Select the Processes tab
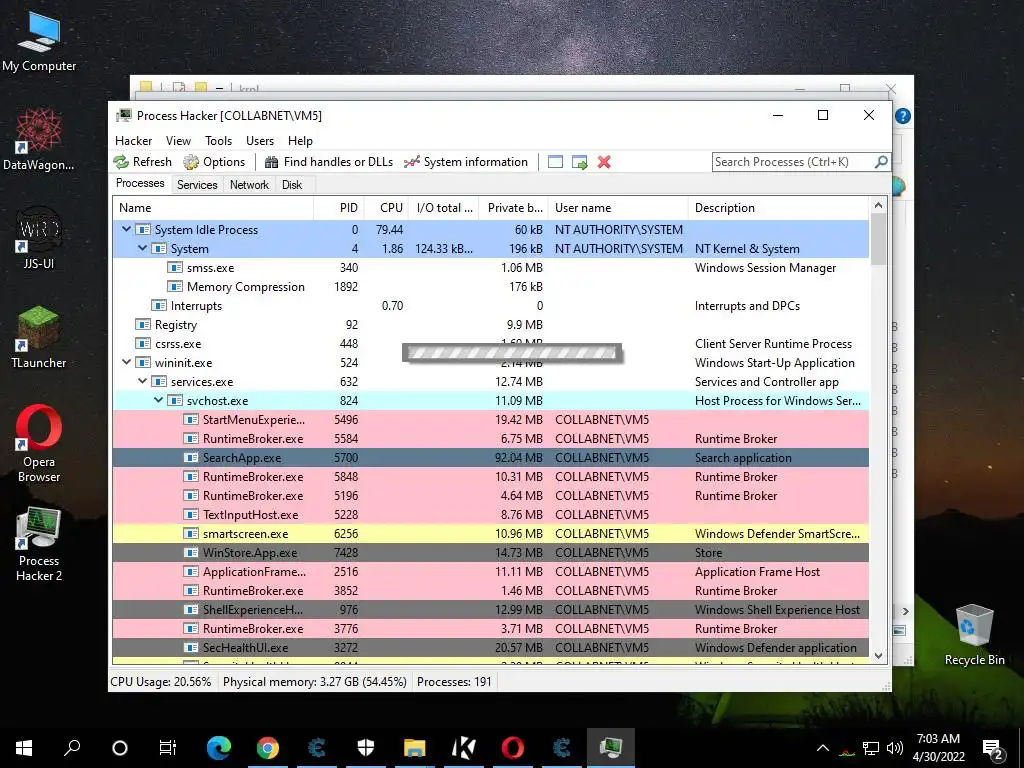The image size is (1024, 768). (140, 183)
